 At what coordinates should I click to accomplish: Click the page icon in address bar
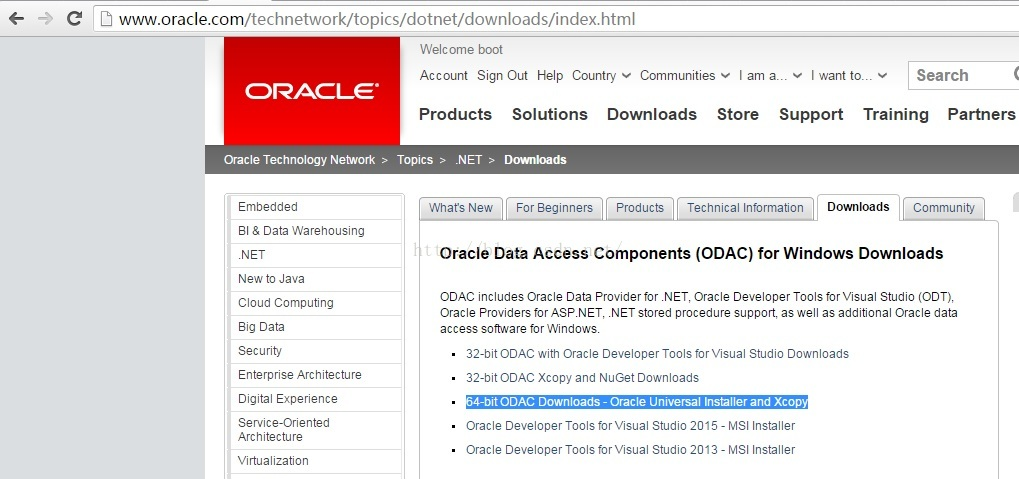pyautogui.click(x=106, y=19)
